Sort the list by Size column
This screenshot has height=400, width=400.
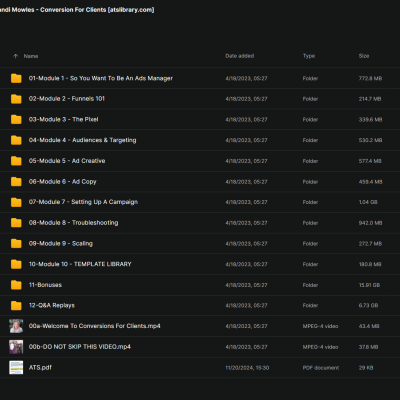(364, 56)
